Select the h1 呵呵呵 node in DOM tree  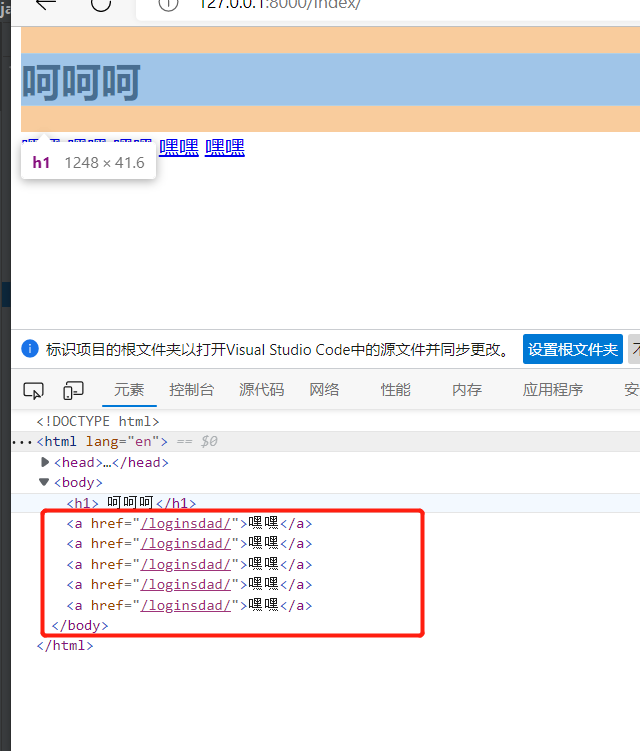pyautogui.click(x=131, y=503)
